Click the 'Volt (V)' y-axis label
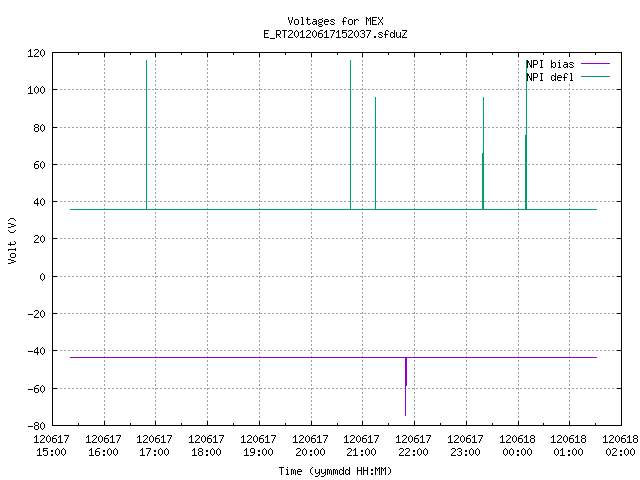Viewport: 640px width, 480px height. pos(12,240)
